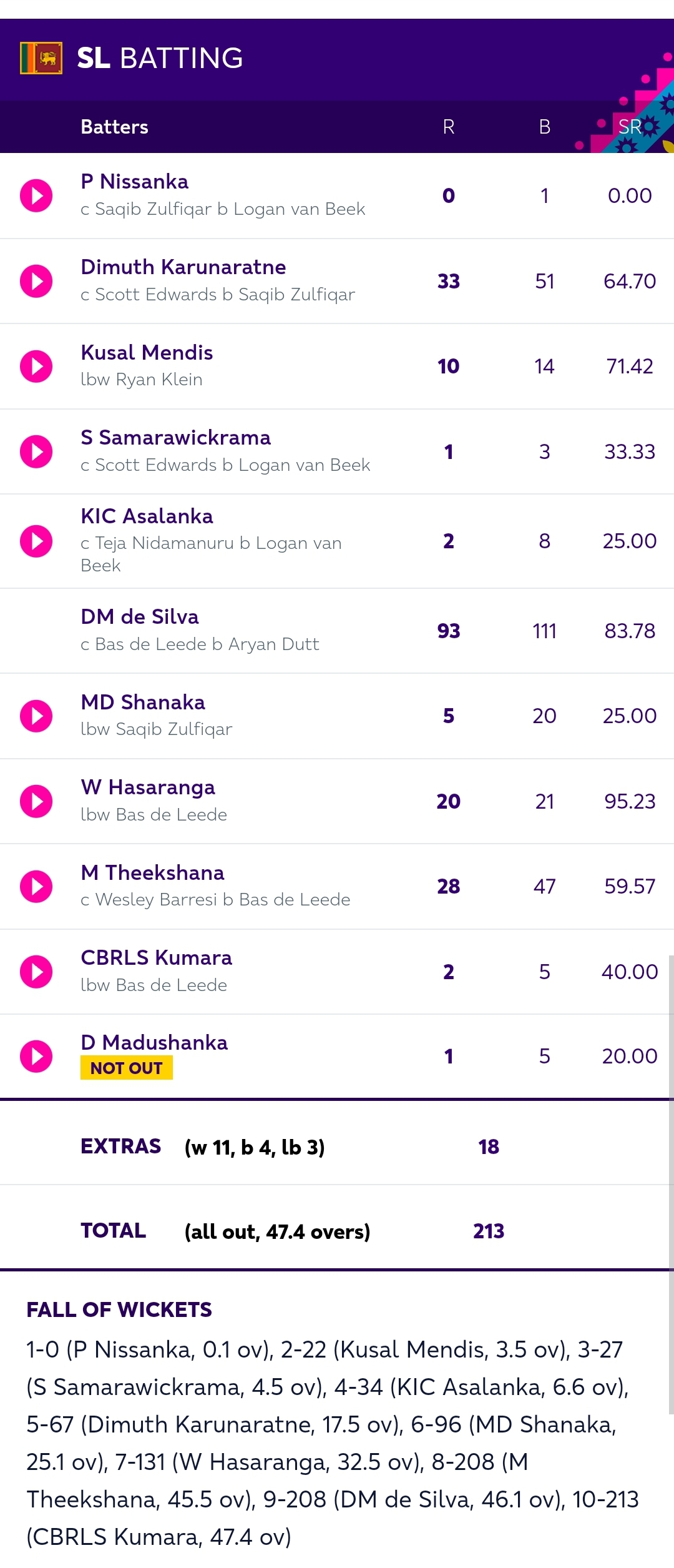The image size is (674, 1568).
Task: Tap the SL BATTING header
Action: (x=160, y=58)
